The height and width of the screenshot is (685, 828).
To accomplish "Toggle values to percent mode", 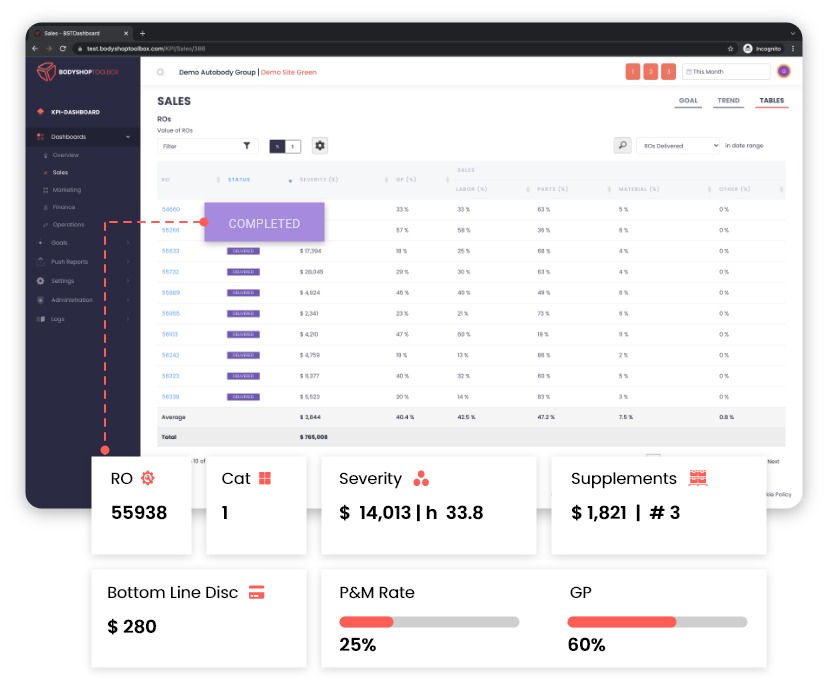I will tap(277, 146).
